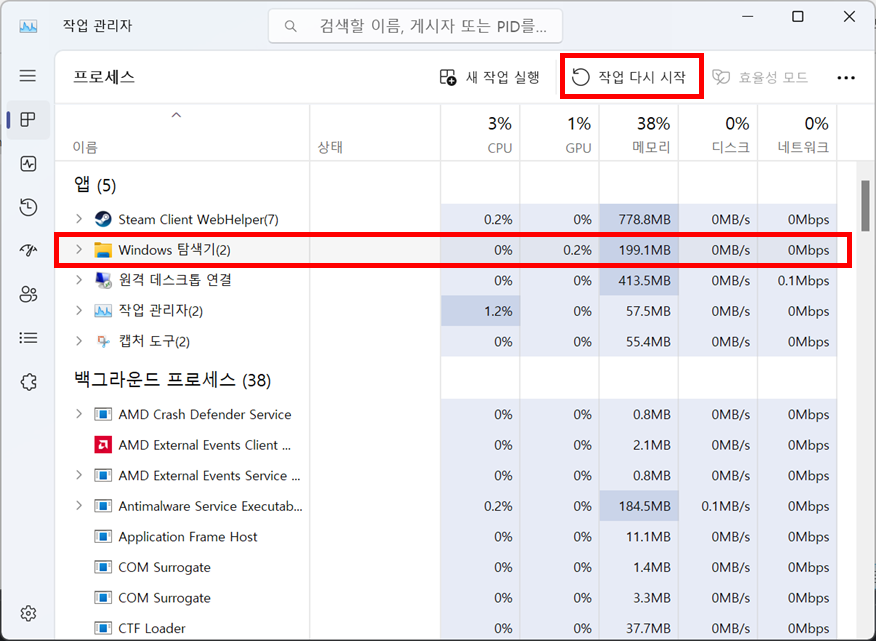Expand 캡처 도구 process group
The width and height of the screenshot is (876, 641).
(x=79, y=341)
